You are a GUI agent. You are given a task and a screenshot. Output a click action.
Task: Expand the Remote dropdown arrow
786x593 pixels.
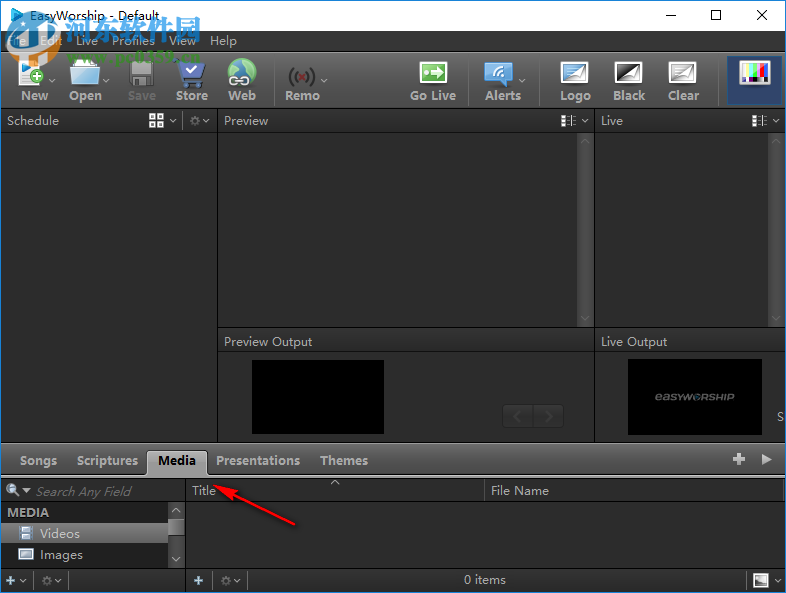[324, 80]
